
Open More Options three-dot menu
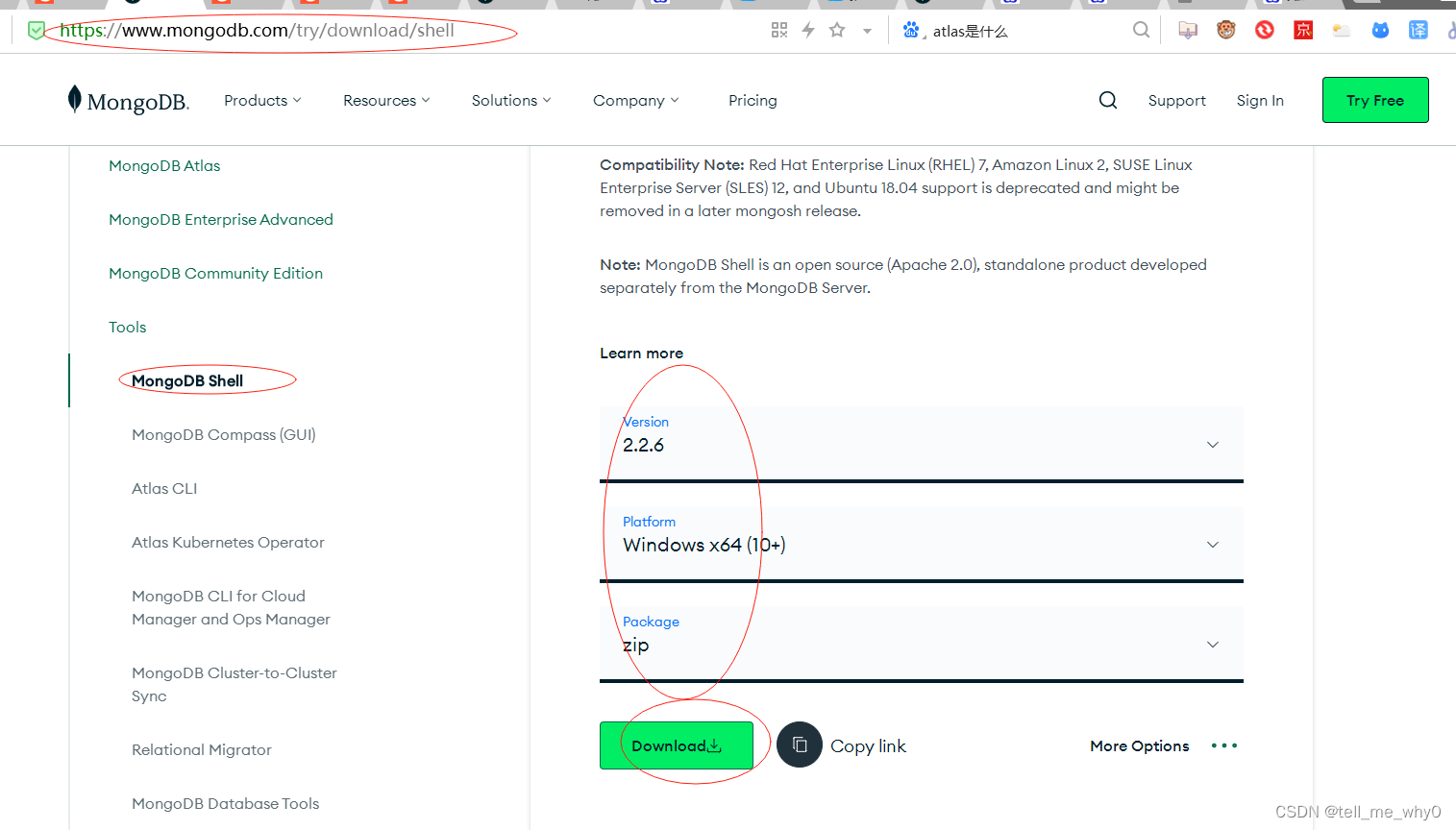[x=1224, y=745]
